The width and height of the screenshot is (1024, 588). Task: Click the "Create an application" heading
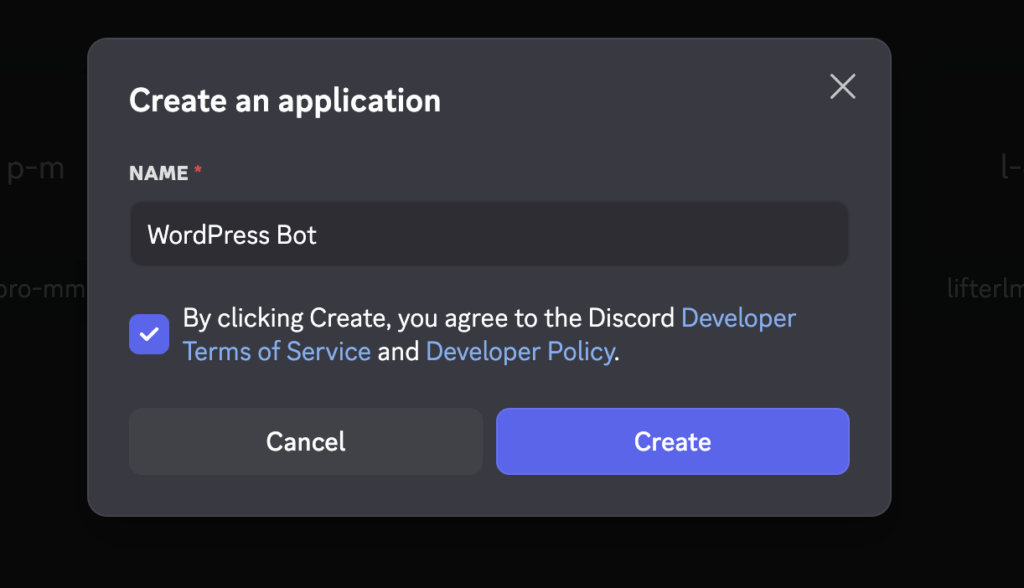[285, 101]
